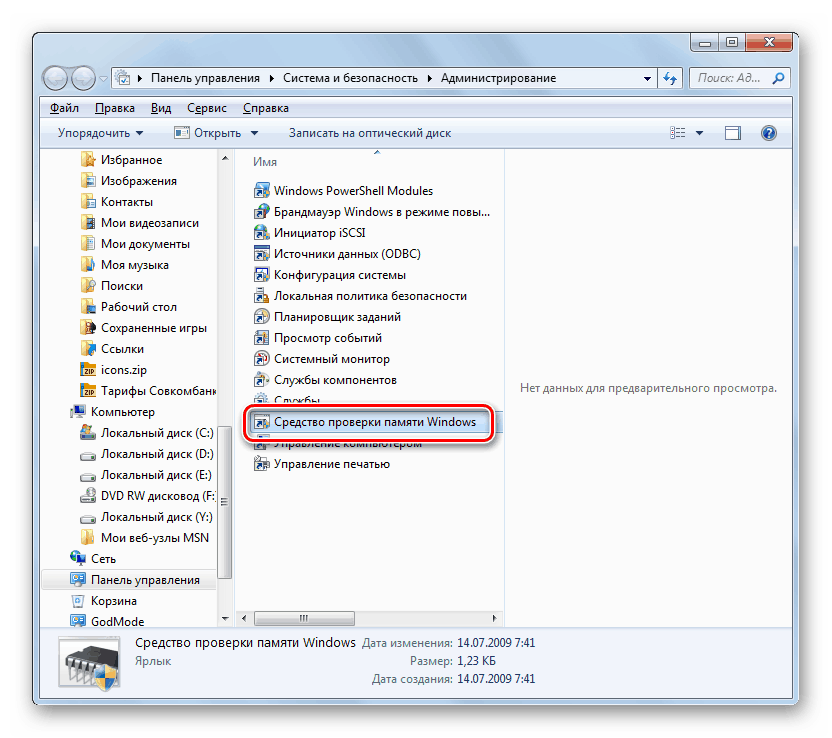This screenshot has height=738, width=832.
Task: Click the memory chip thumbnail in details pane
Action: pos(91,665)
